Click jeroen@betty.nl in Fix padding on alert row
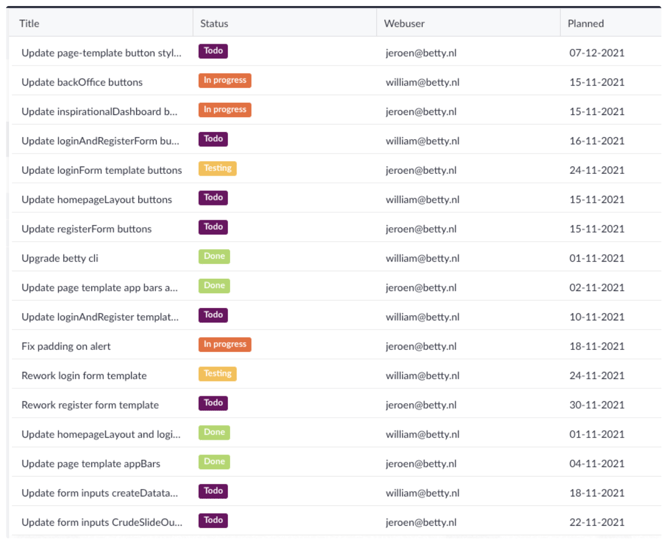 [421, 346]
